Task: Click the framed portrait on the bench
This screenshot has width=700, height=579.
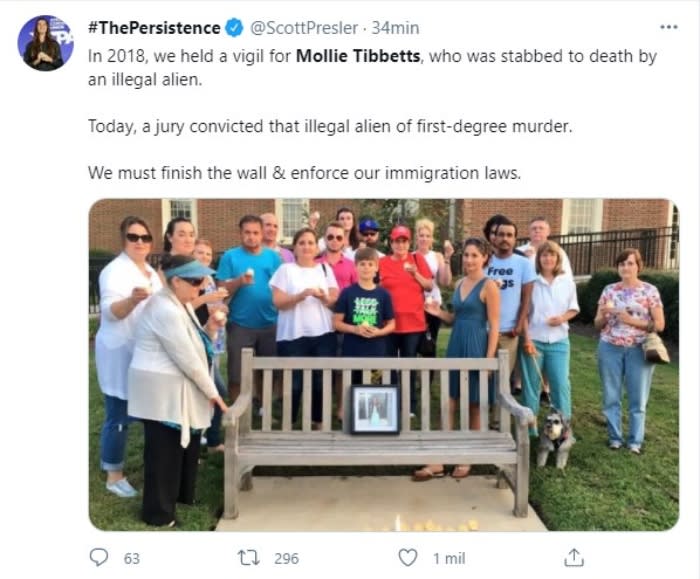Action: point(375,409)
